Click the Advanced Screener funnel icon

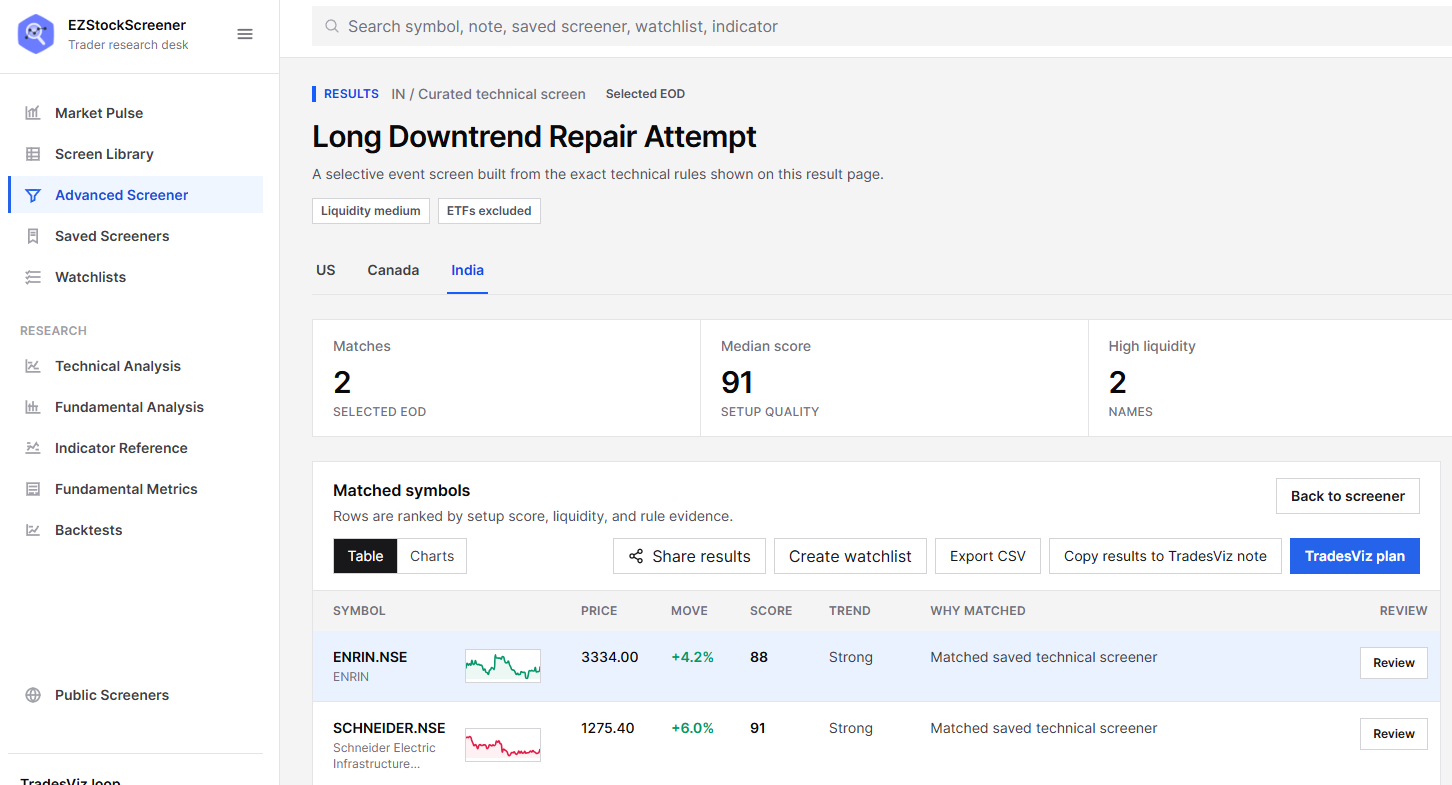[33, 195]
